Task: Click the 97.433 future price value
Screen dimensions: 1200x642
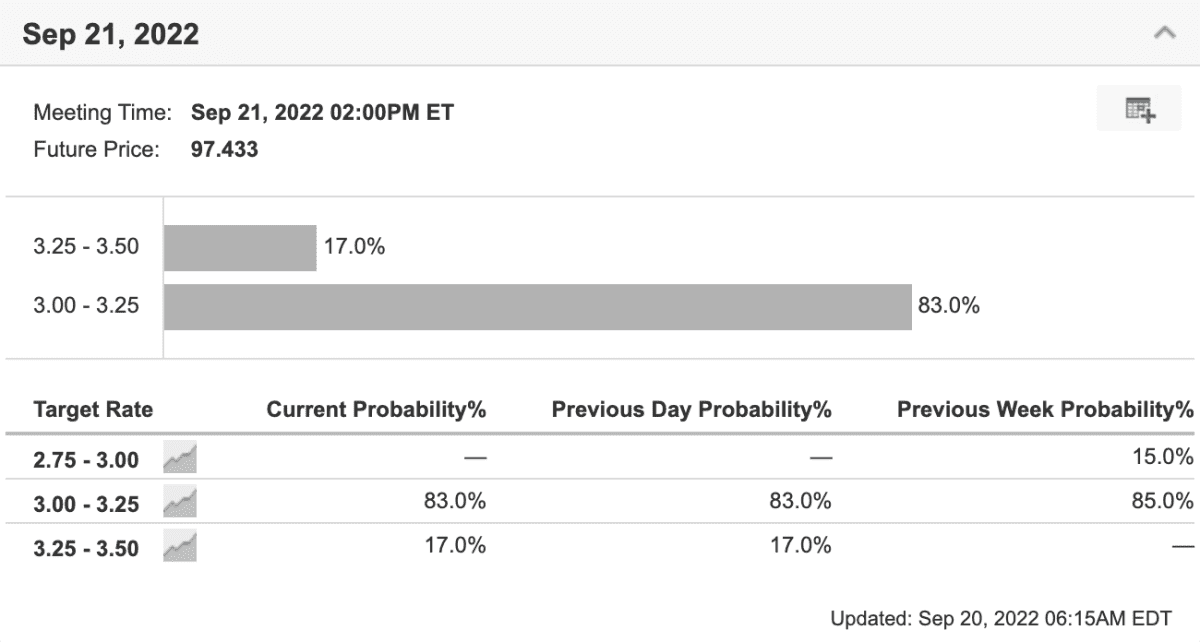Action: pos(224,150)
